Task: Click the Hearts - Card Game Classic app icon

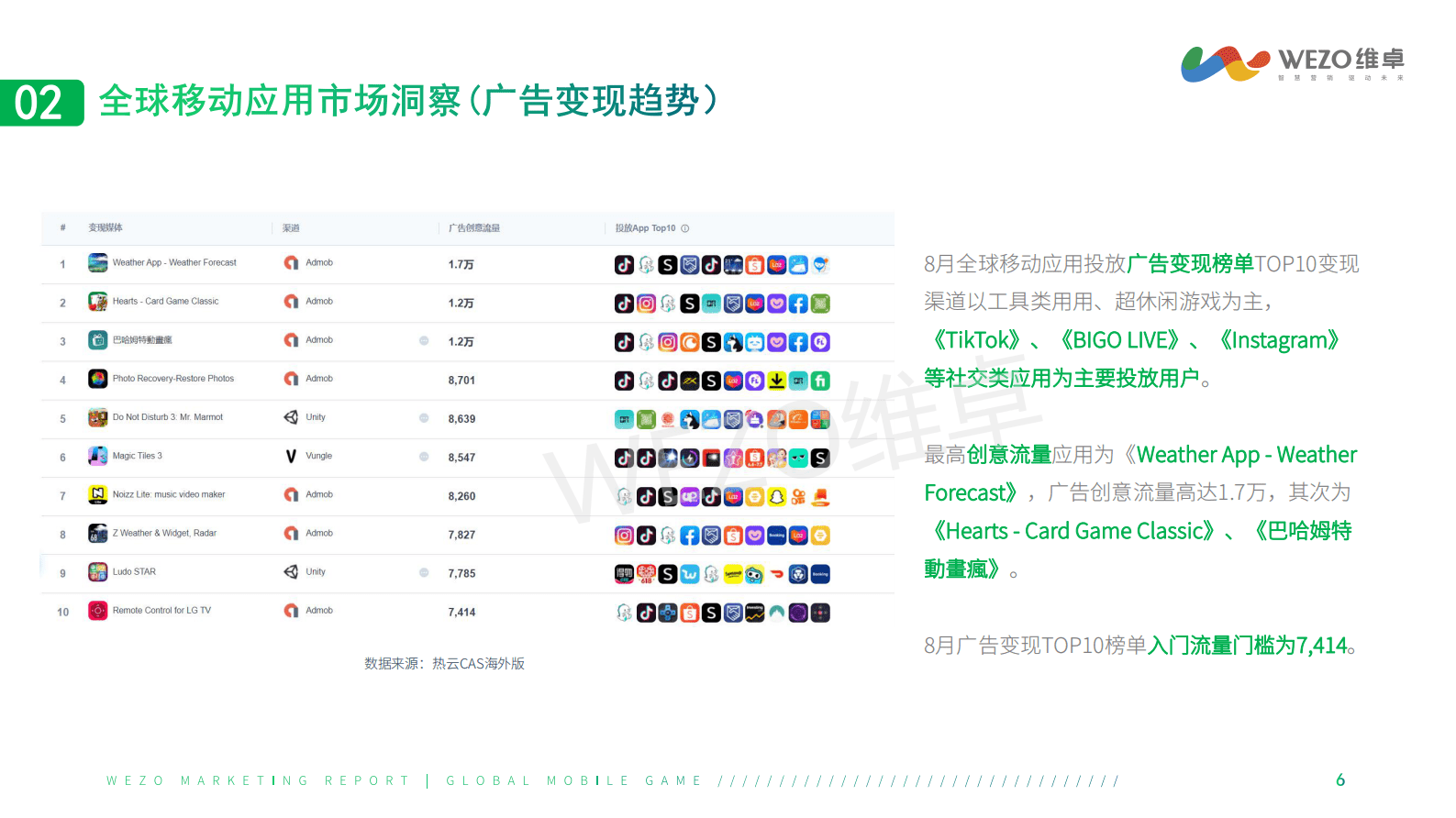Action: click(x=98, y=302)
